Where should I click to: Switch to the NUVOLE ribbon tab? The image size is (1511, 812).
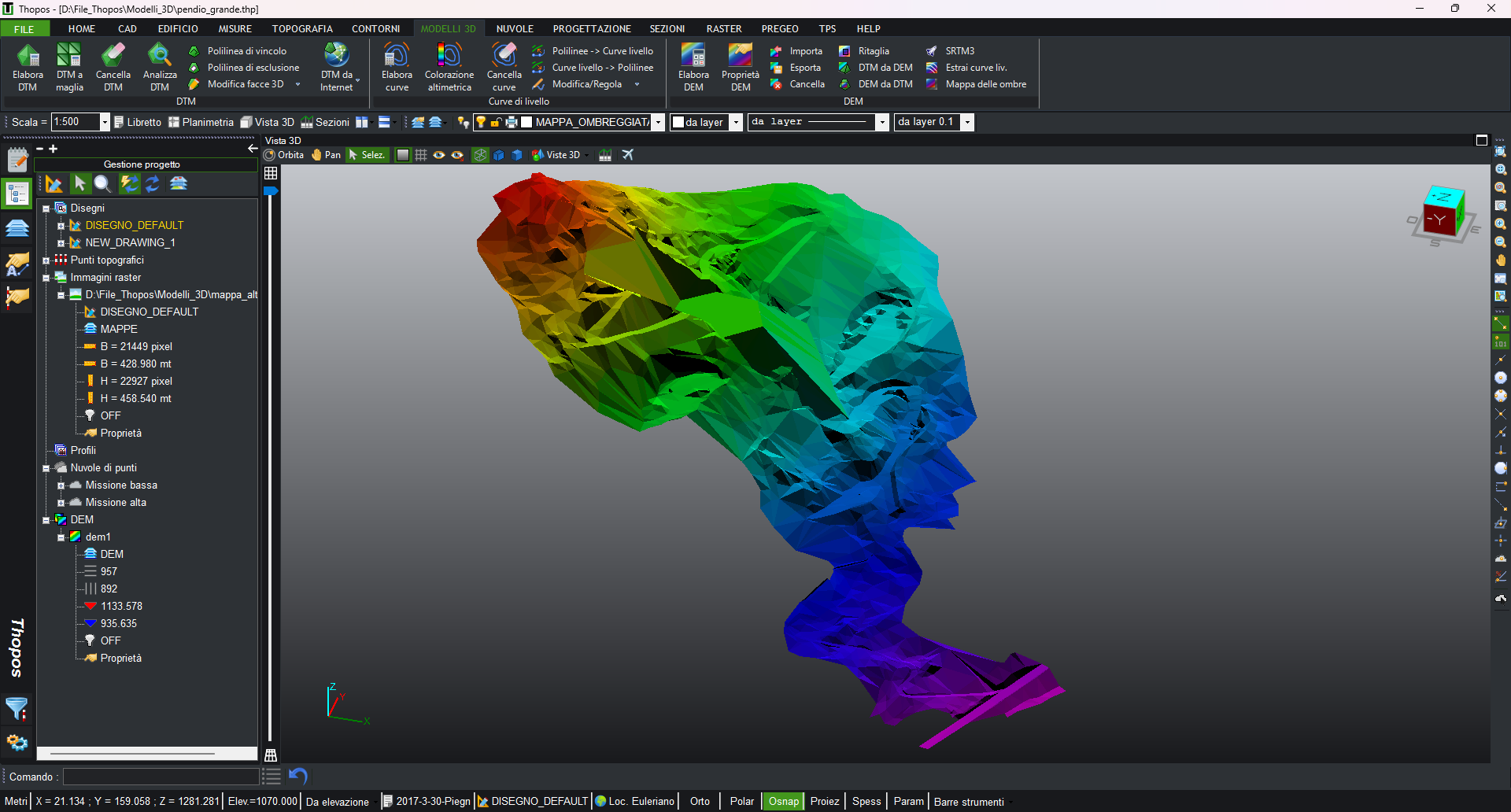(515, 28)
